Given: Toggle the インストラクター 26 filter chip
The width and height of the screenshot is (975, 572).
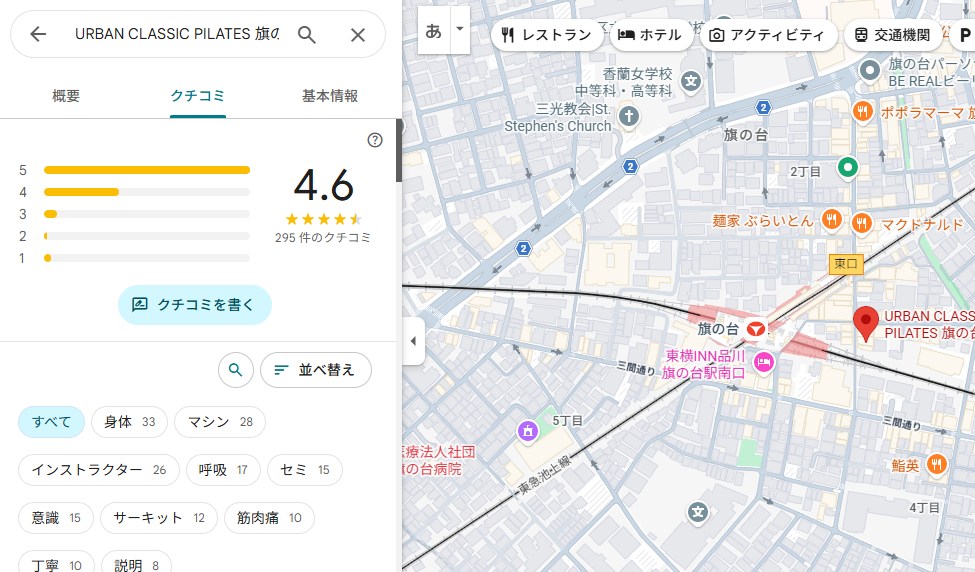Looking at the screenshot, I should point(98,470).
